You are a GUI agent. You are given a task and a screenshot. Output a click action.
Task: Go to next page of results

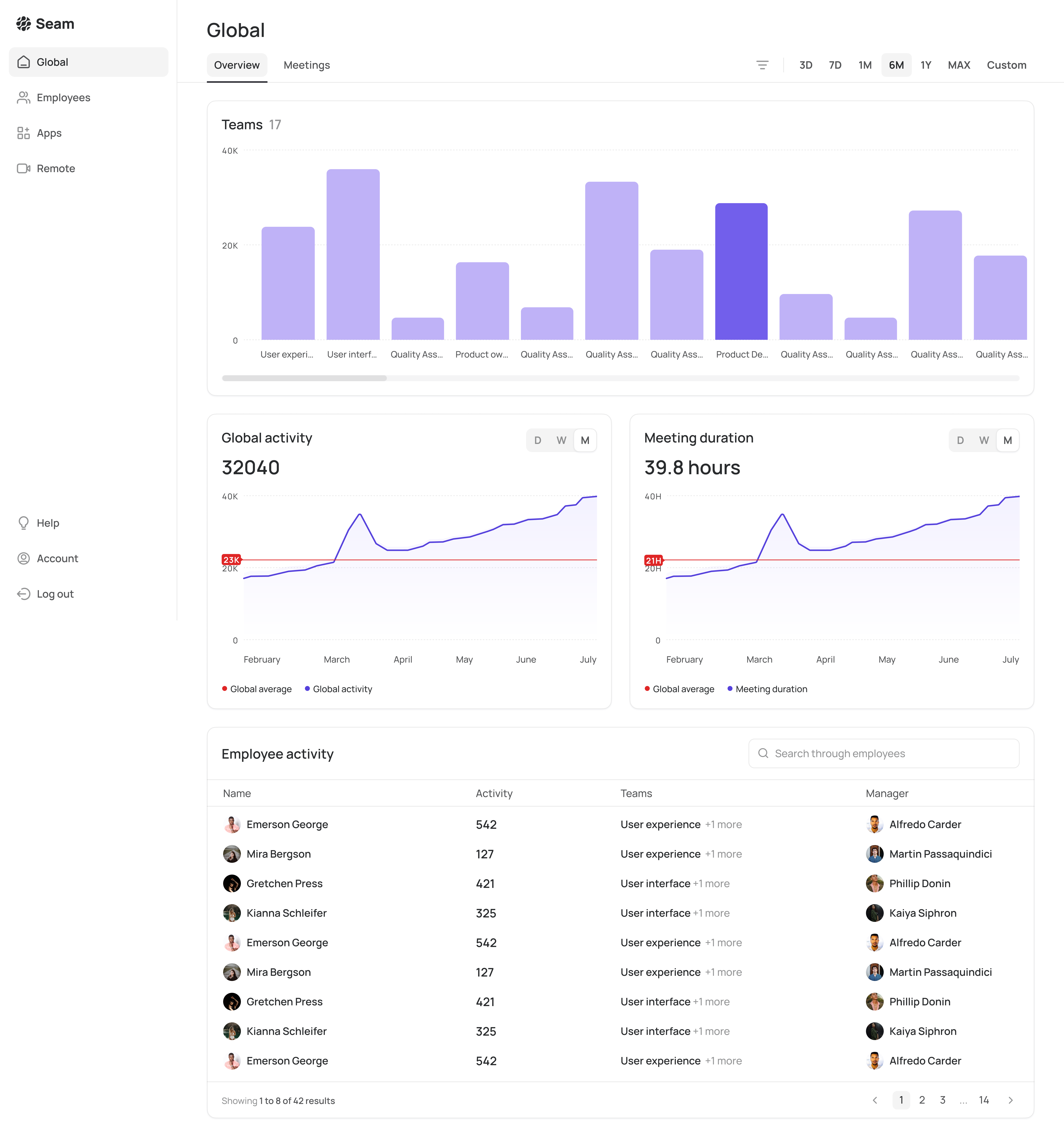click(1011, 1100)
